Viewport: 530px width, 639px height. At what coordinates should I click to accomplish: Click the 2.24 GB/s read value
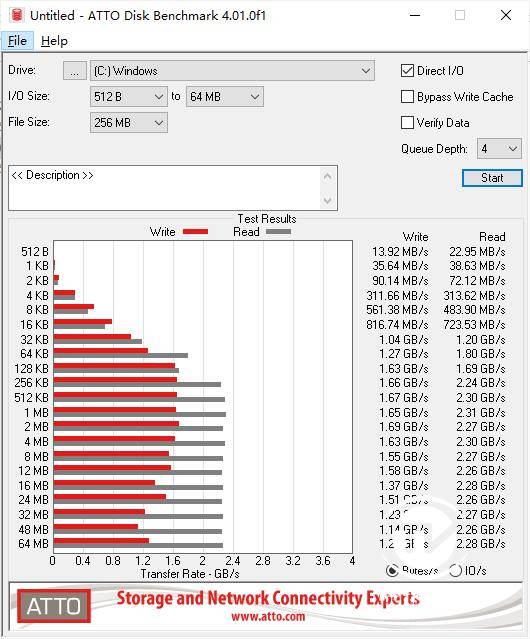481,383
